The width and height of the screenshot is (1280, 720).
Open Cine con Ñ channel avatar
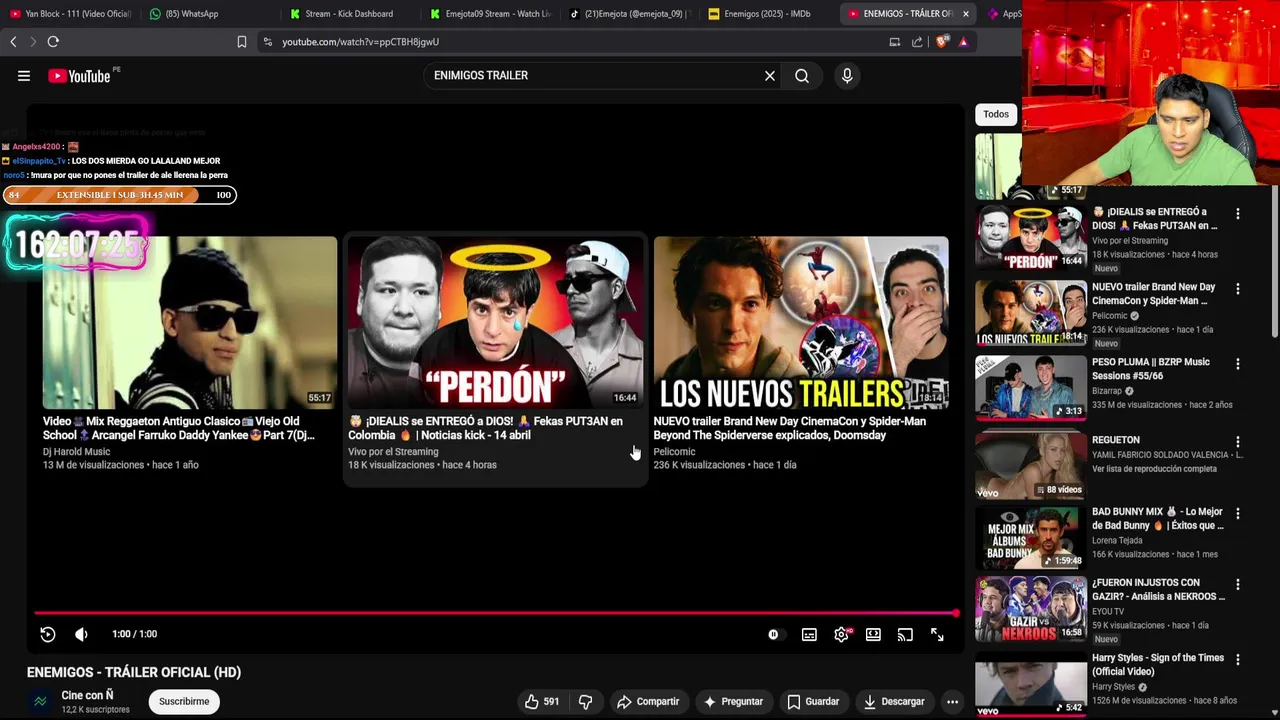click(40, 702)
